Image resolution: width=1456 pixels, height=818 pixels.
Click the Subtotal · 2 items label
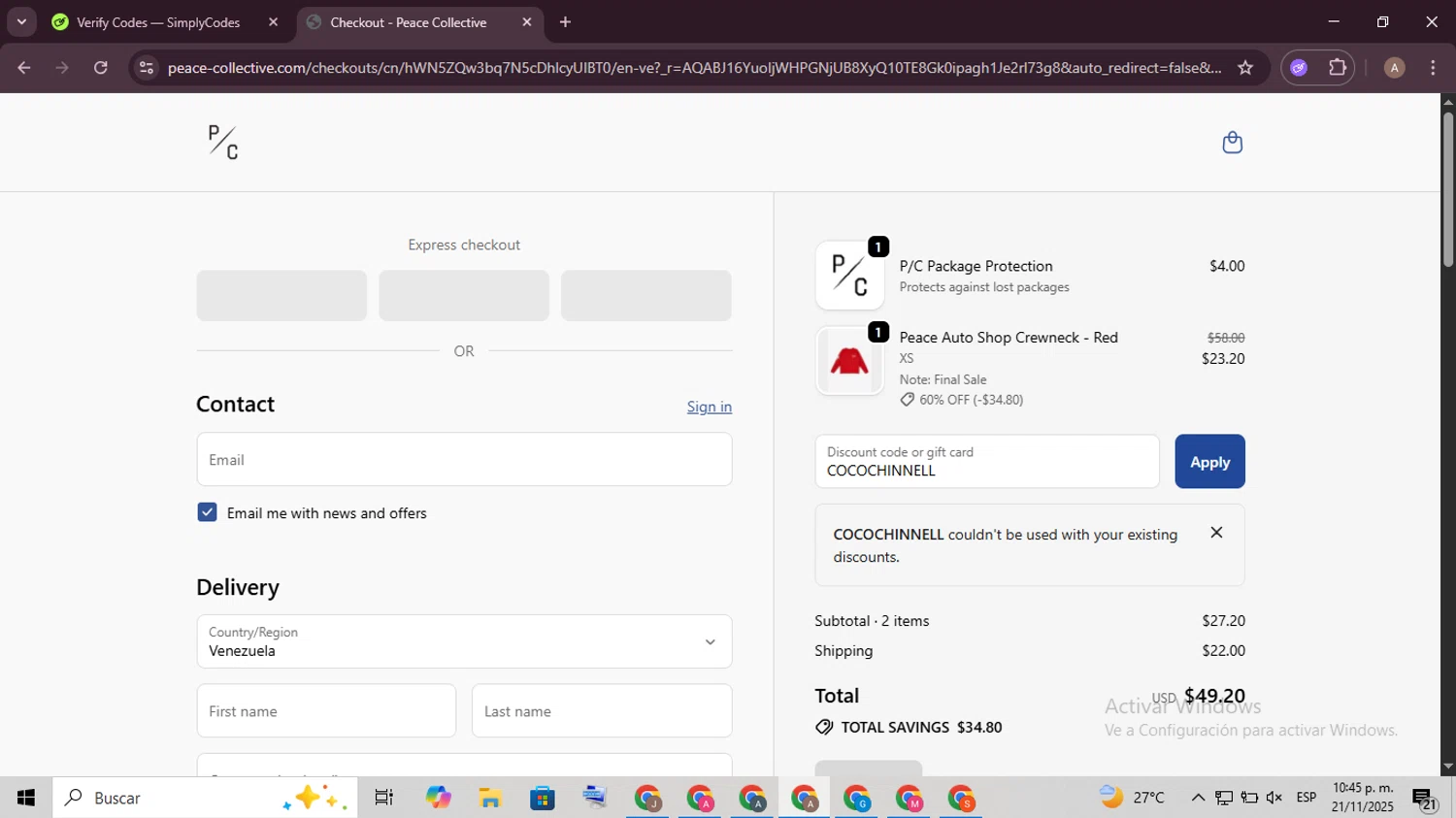coord(872,621)
